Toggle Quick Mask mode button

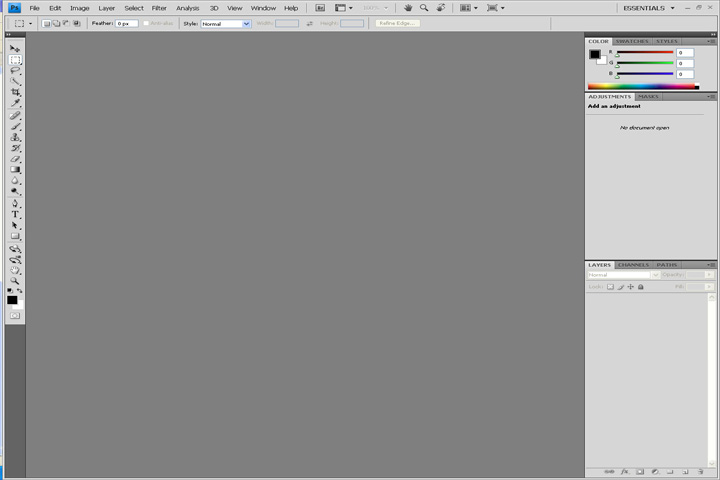pyautogui.click(x=15, y=316)
